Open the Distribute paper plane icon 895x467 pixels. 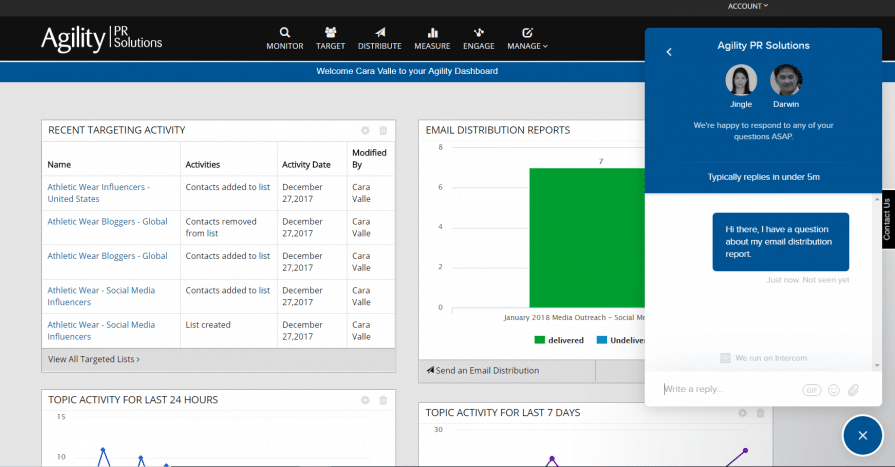pyautogui.click(x=380, y=33)
